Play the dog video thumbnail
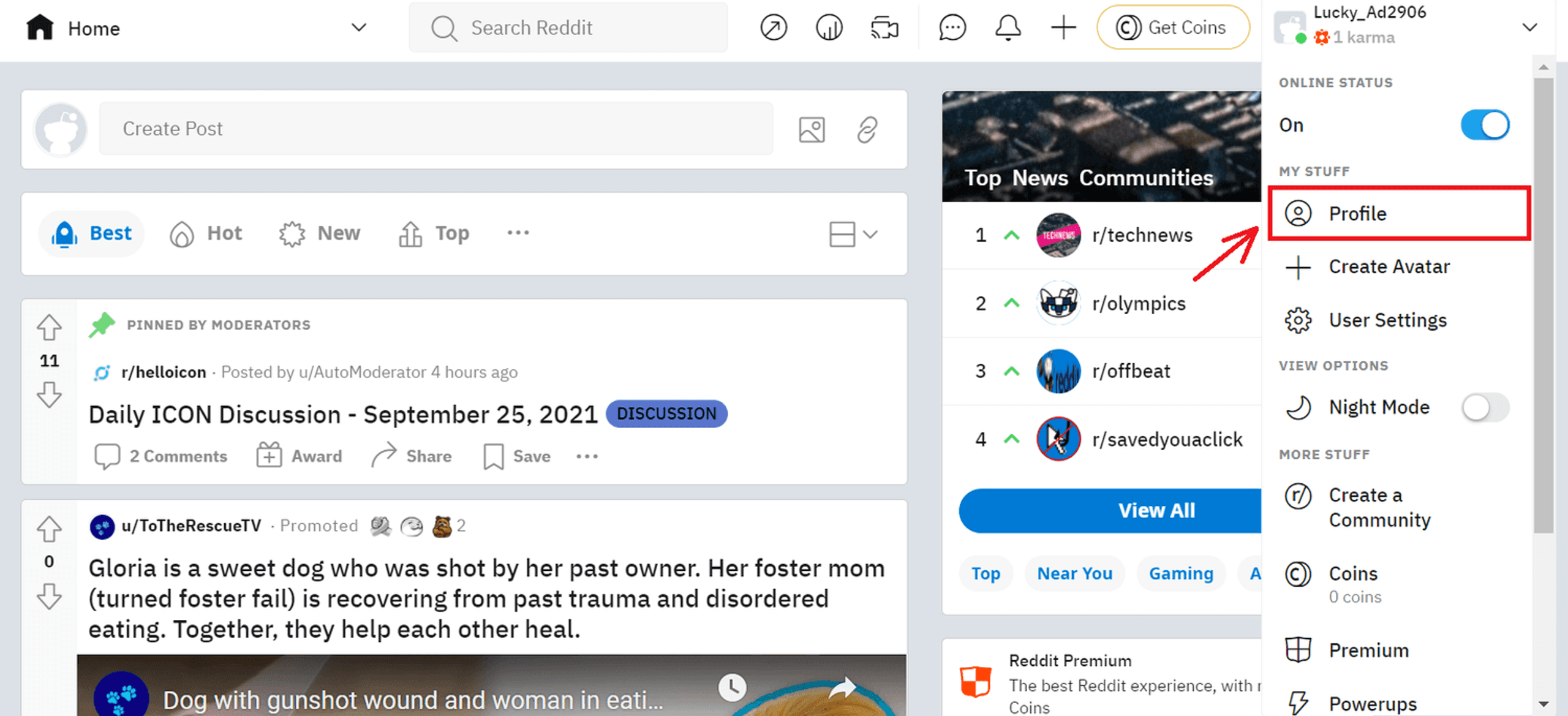Image resolution: width=1568 pixels, height=716 pixels. click(491, 685)
